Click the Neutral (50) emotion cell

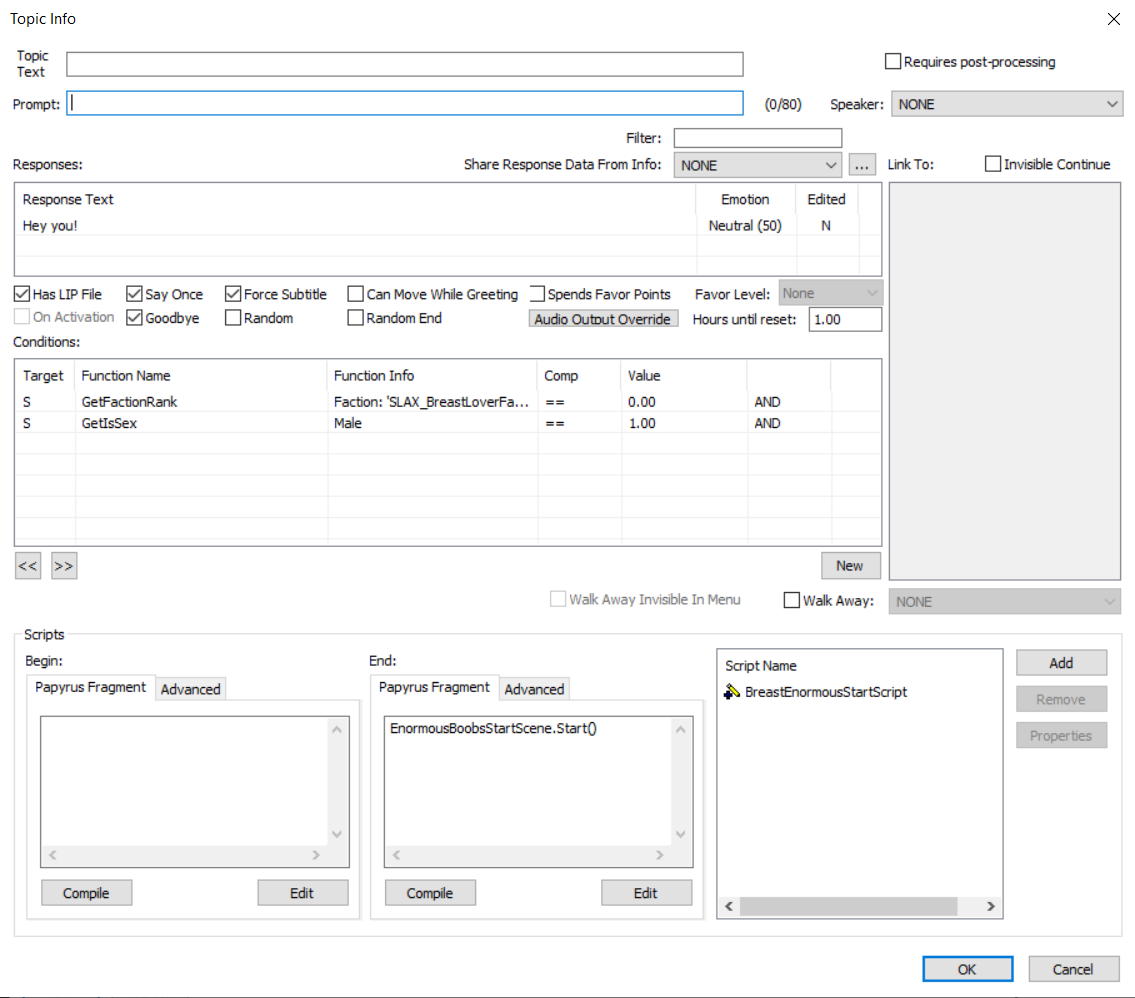click(x=745, y=226)
